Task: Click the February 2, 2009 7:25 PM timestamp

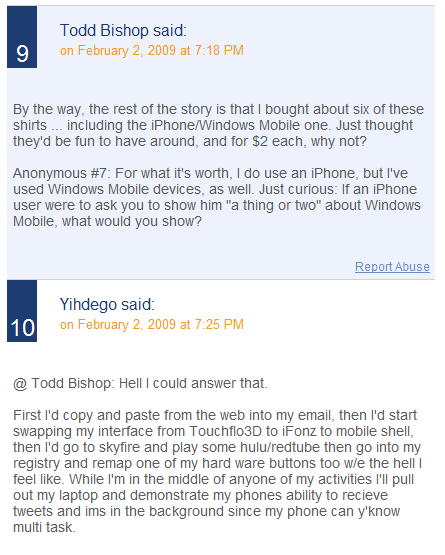Action: [x=152, y=325]
